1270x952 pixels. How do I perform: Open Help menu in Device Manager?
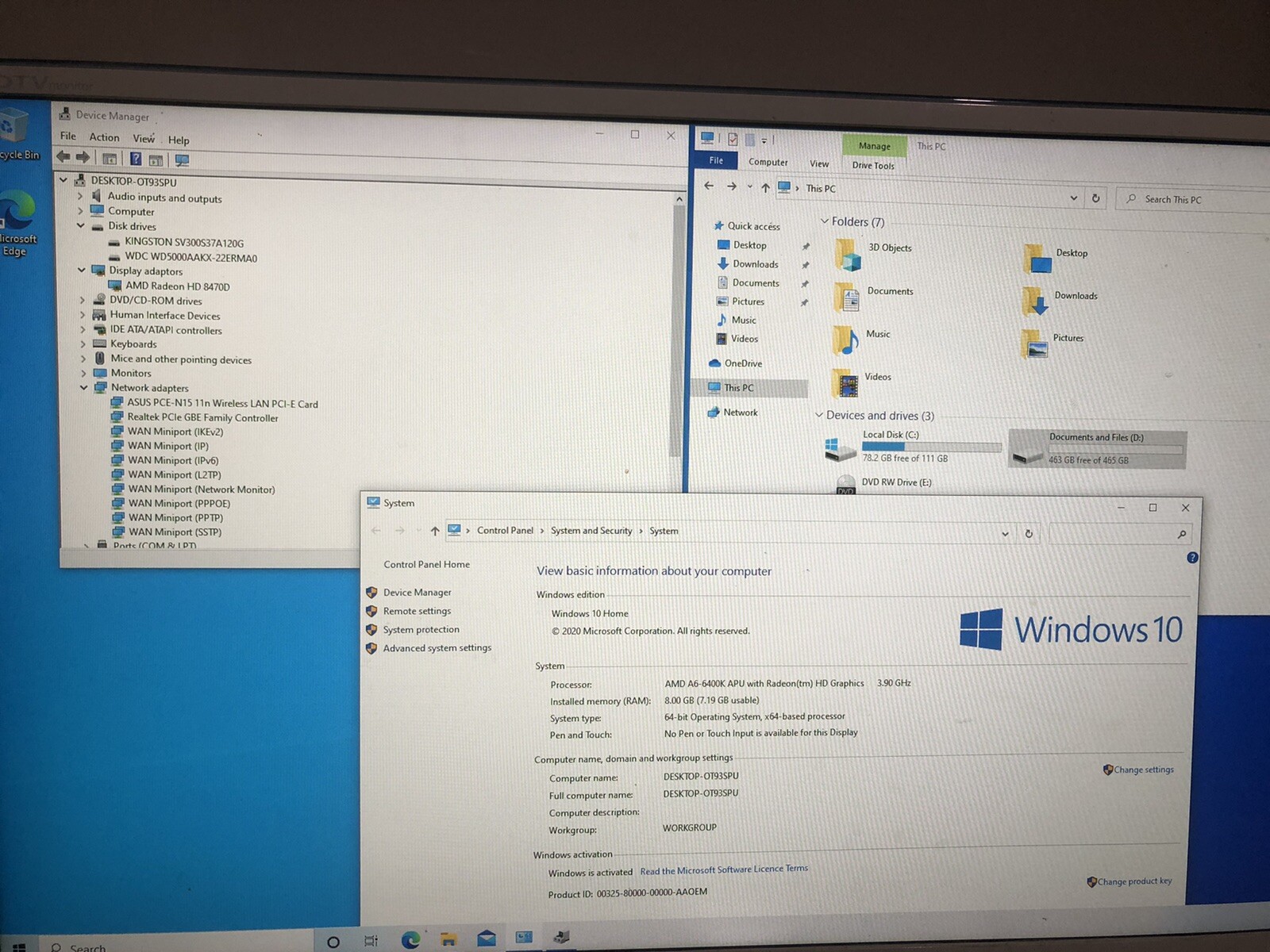(x=179, y=140)
